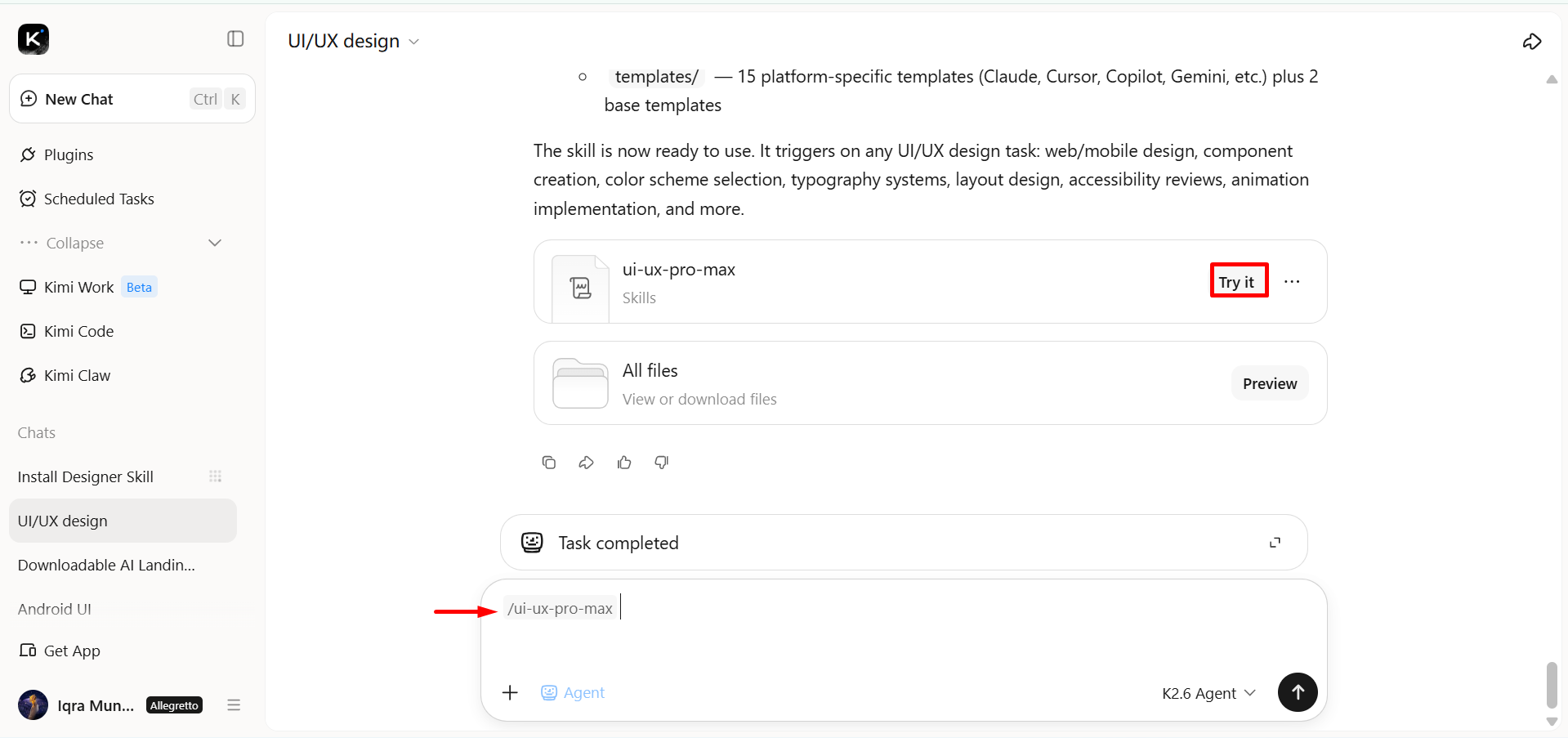The height and width of the screenshot is (738, 1568).
Task: Click the /ui-ux-pro-max skill tag in input
Action: pyautogui.click(x=560, y=608)
